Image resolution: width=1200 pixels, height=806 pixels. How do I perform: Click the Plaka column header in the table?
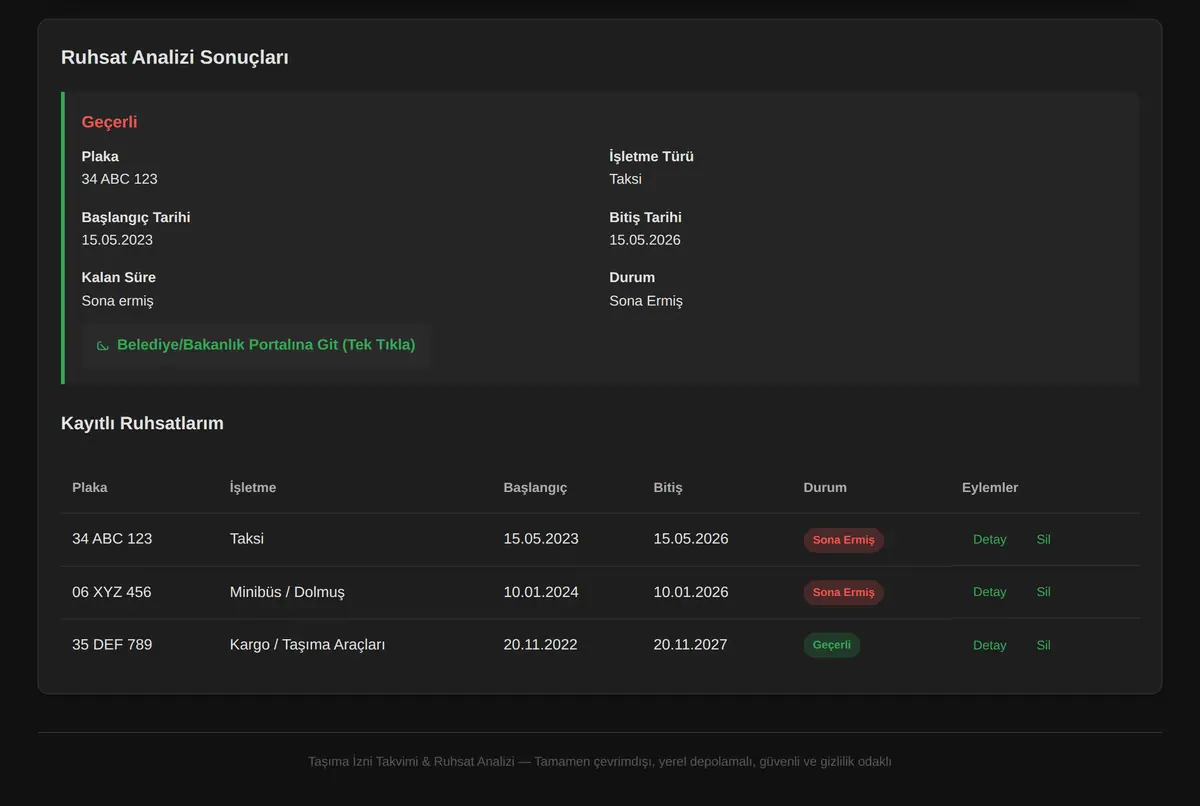coord(90,488)
